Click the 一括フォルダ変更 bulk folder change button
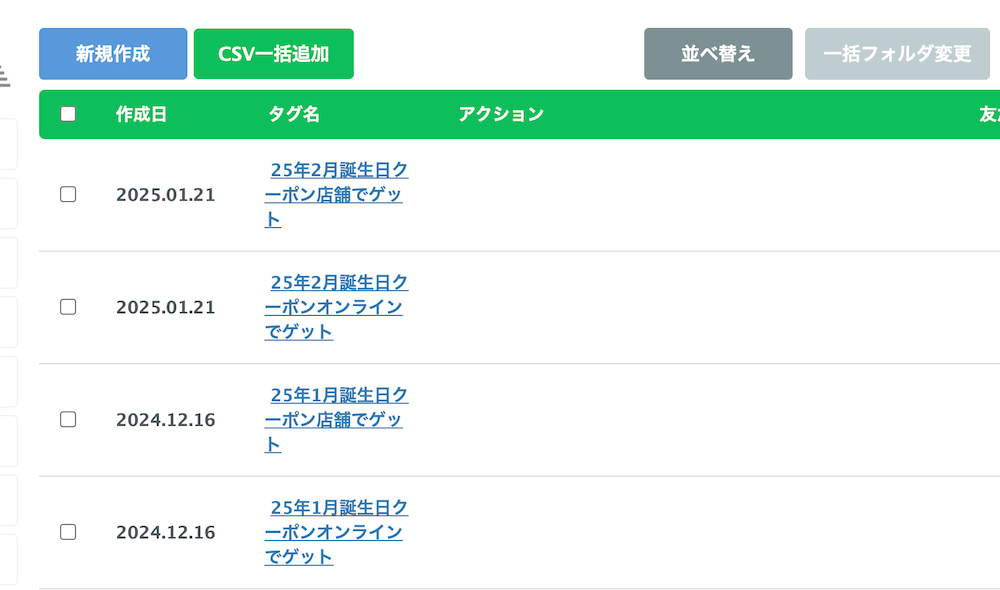 [x=897, y=54]
